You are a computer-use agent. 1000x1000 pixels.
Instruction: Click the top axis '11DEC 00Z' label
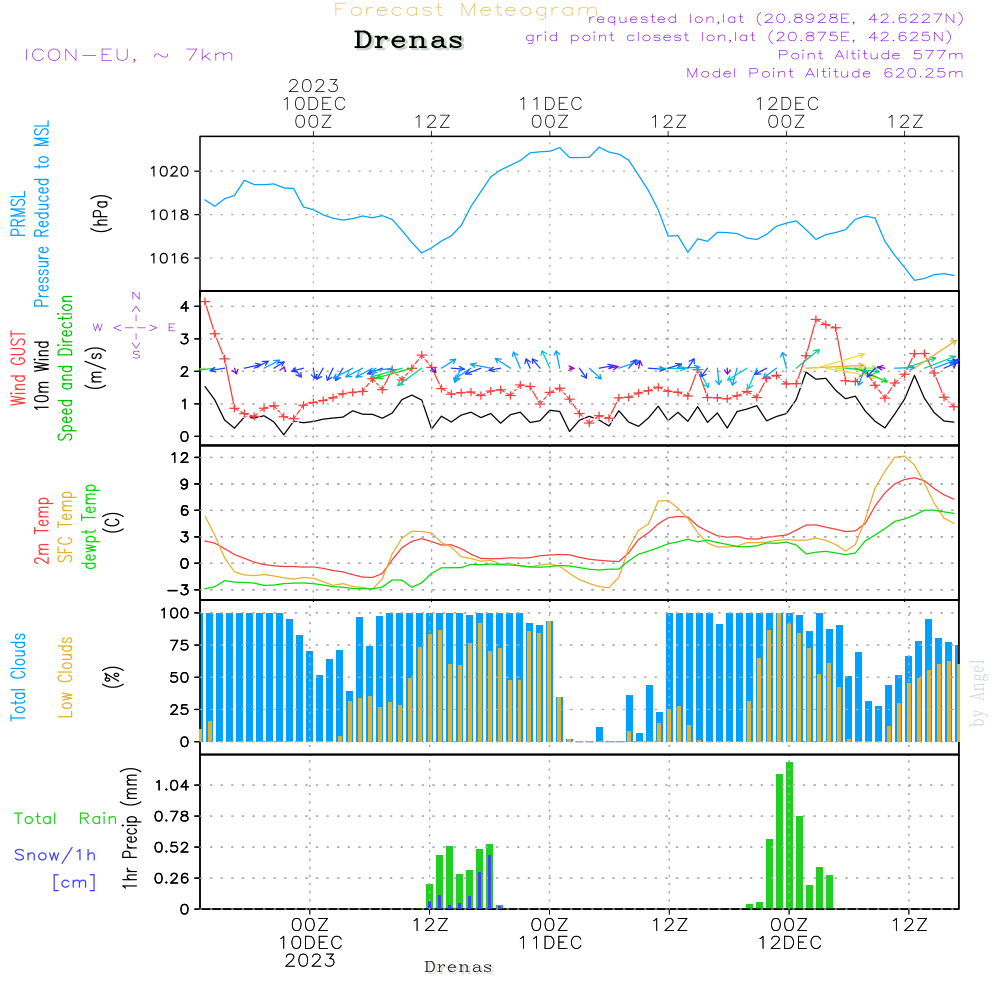pos(550,112)
